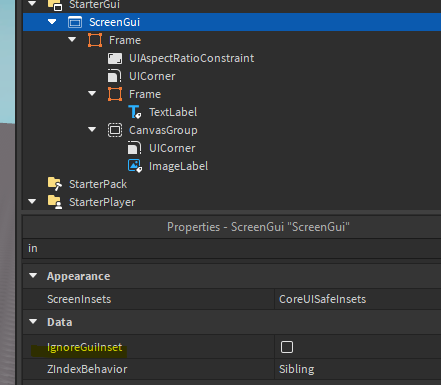Viewport: 441px width, 385px height.
Task: Select the StarterPack item
Action: pyautogui.click(x=98, y=184)
